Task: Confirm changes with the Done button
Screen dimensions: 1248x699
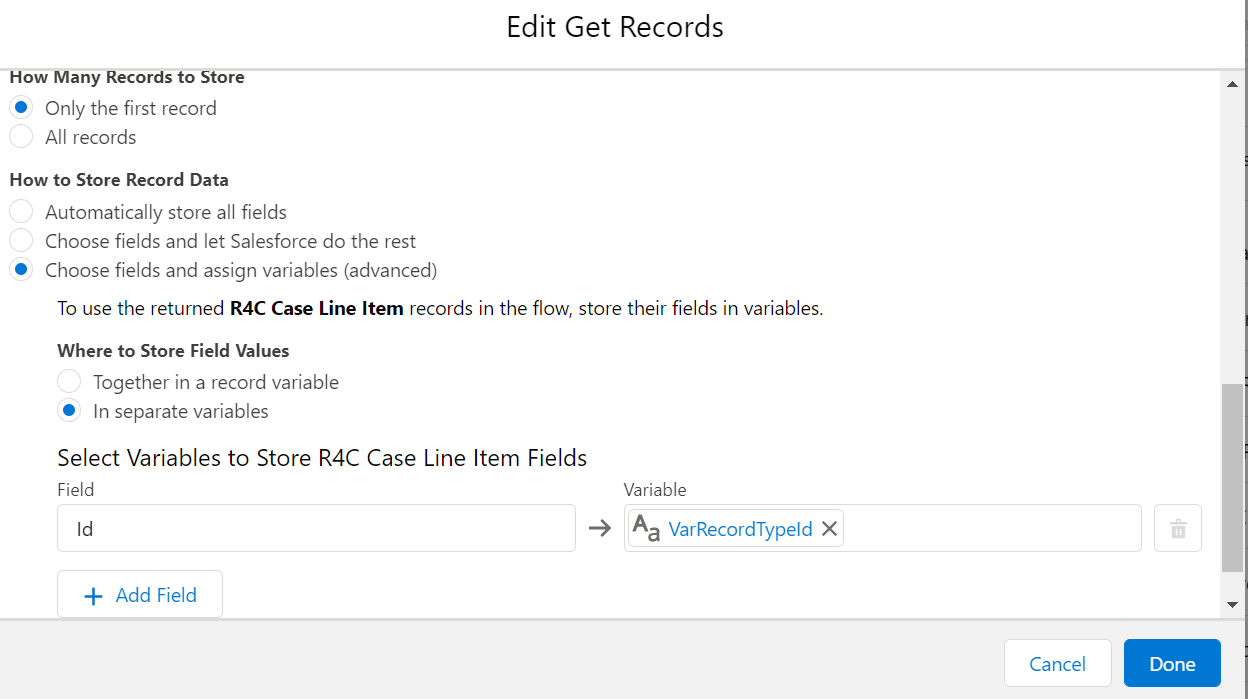Action: click(x=1172, y=664)
